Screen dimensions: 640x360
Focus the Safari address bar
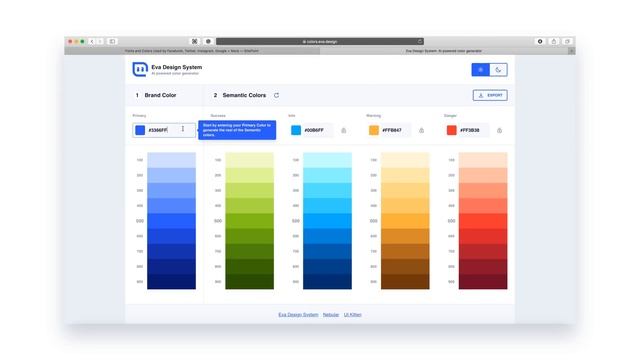tap(320, 41)
